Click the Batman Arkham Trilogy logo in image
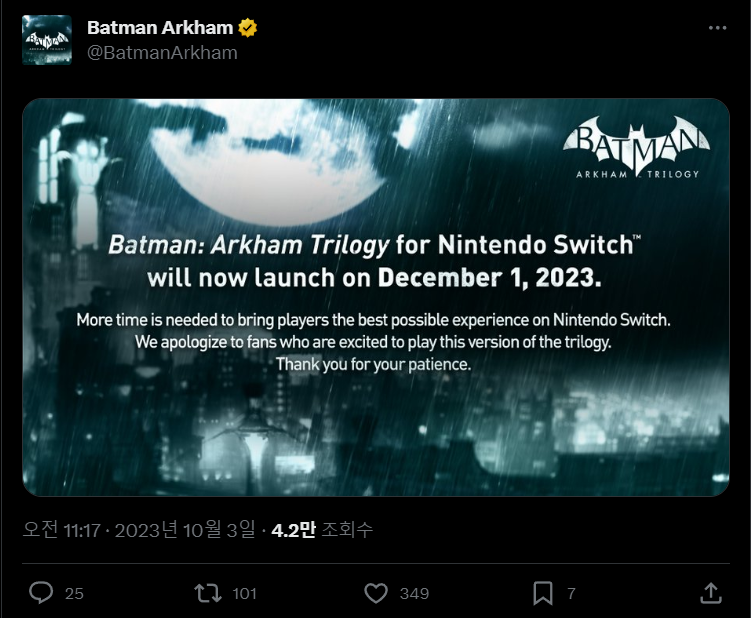This screenshot has height=618, width=751. point(636,147)
